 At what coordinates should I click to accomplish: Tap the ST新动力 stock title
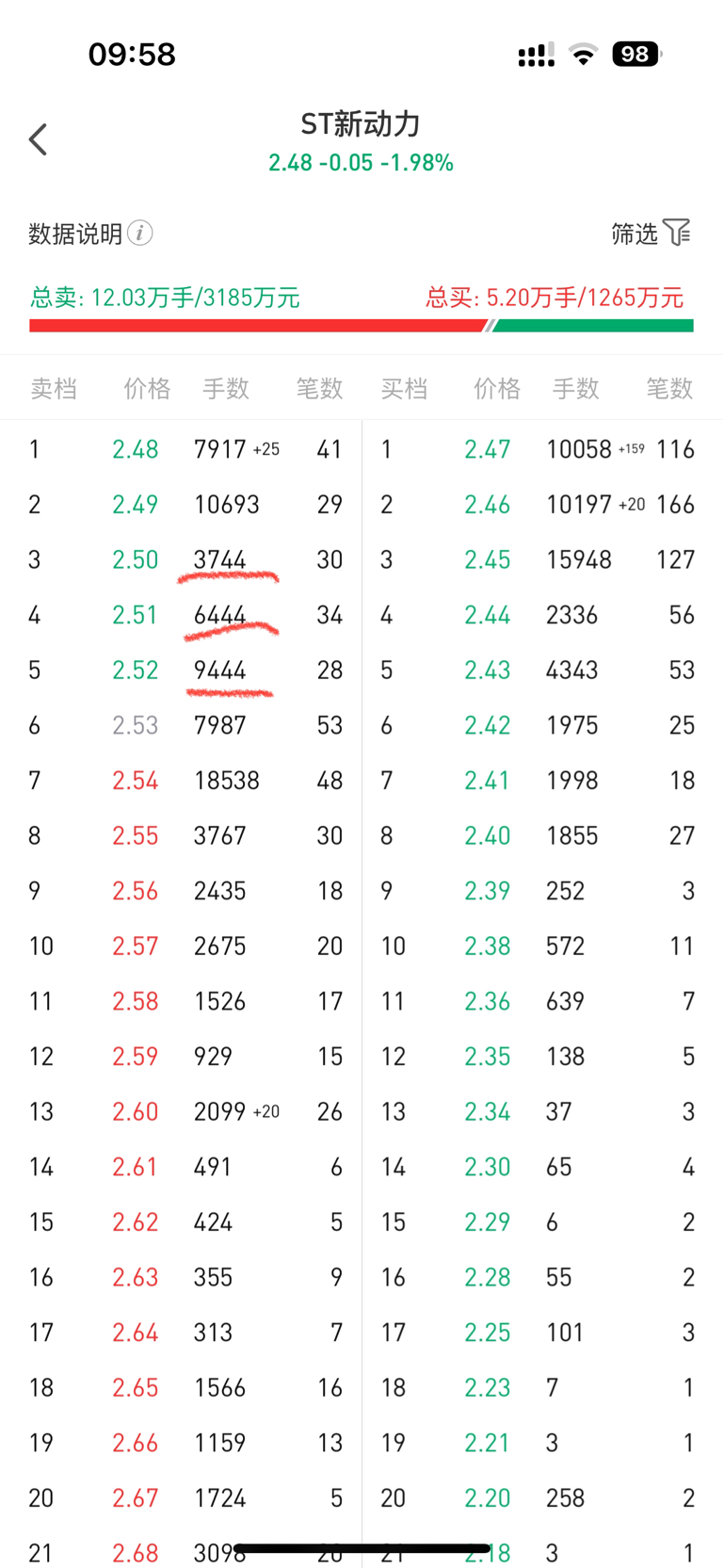[361, 123]
